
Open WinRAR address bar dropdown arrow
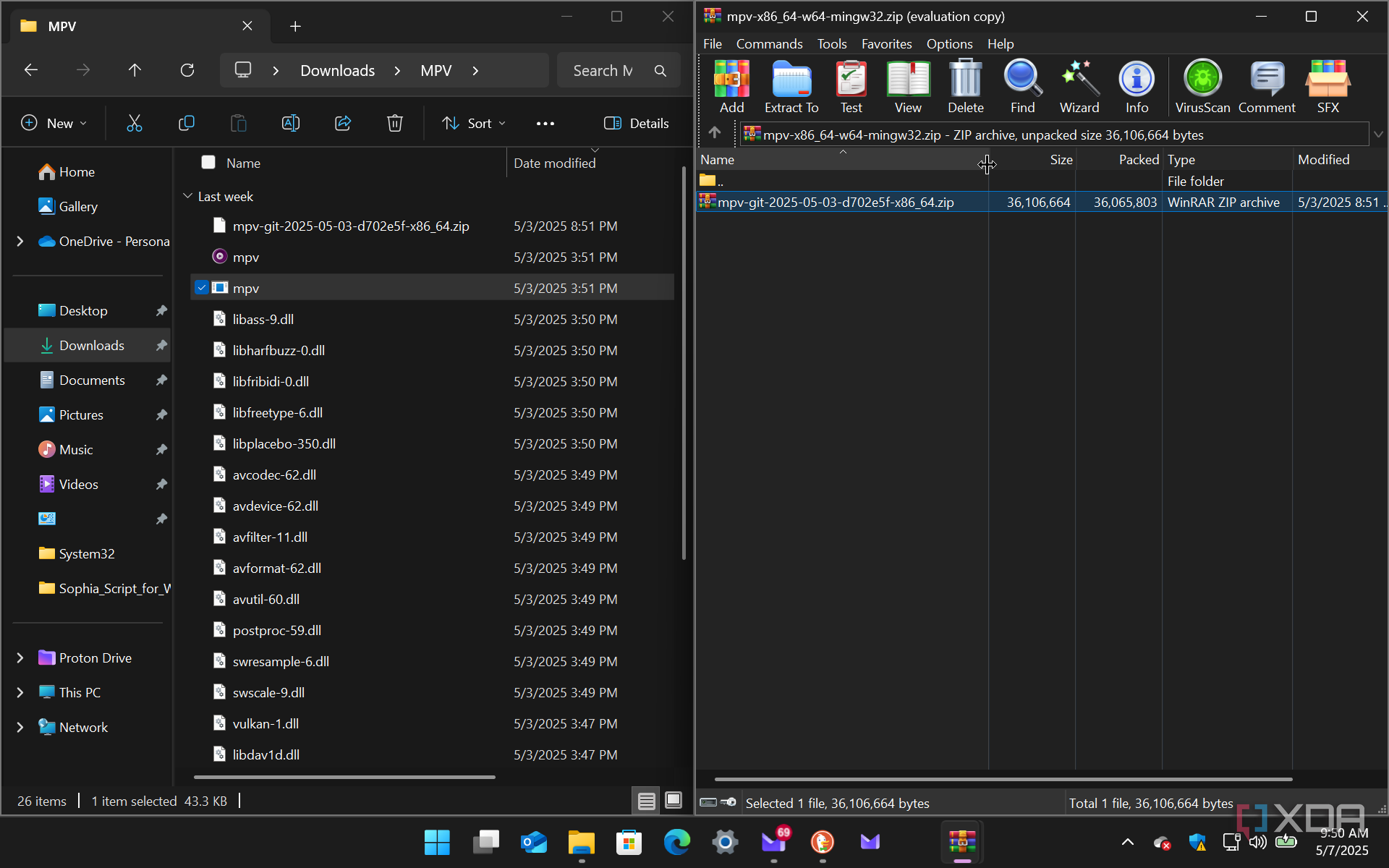(1378, 135)
